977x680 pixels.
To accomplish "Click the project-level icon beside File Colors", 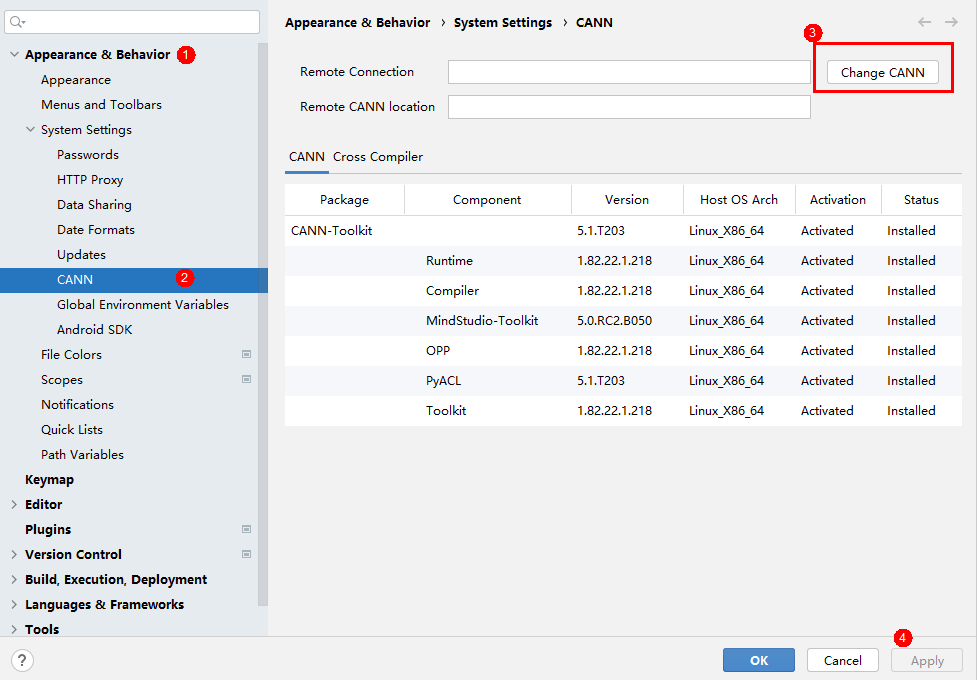I will tap(247, 354).
